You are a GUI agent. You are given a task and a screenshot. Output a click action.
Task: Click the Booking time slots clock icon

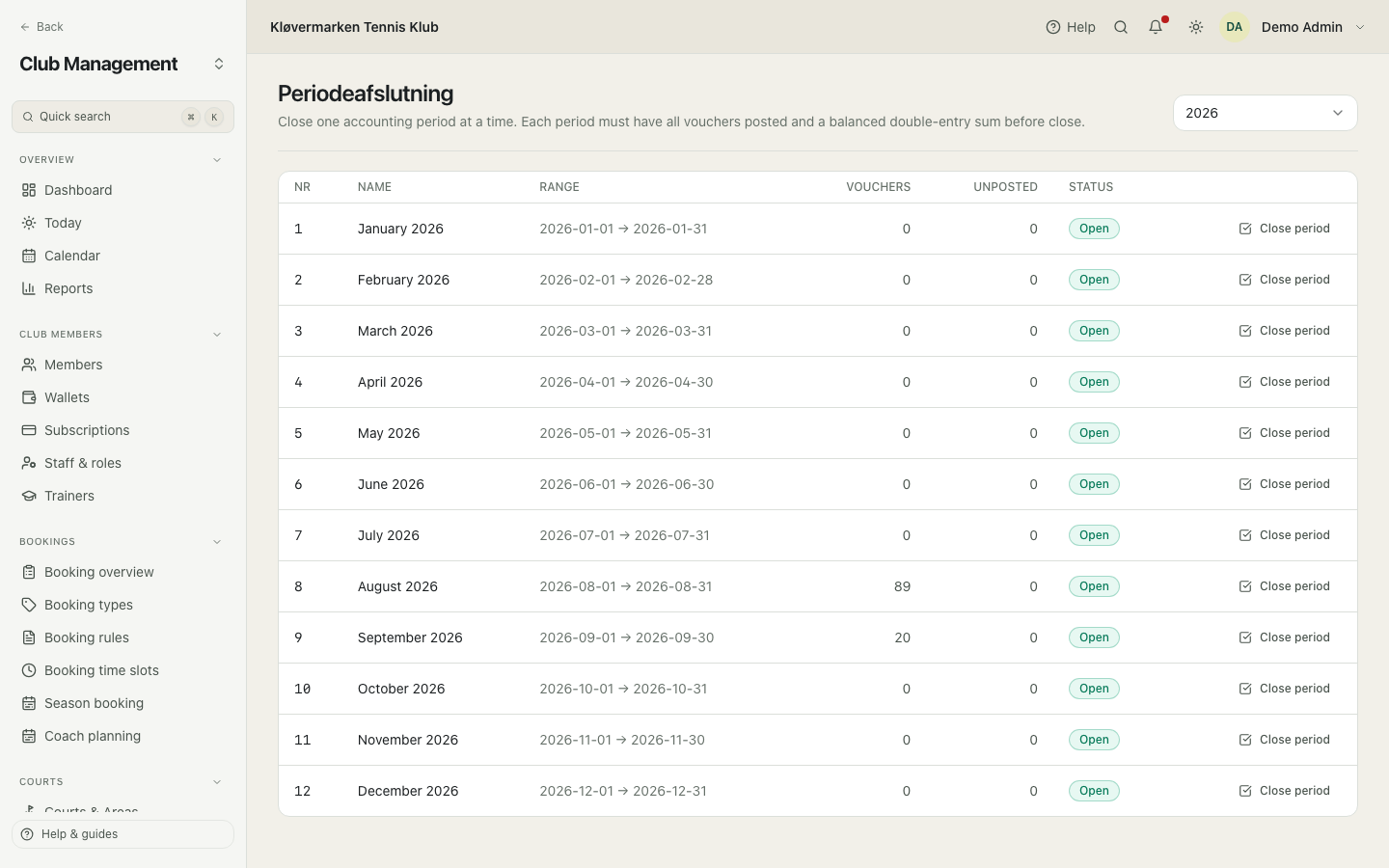(29, 670)
